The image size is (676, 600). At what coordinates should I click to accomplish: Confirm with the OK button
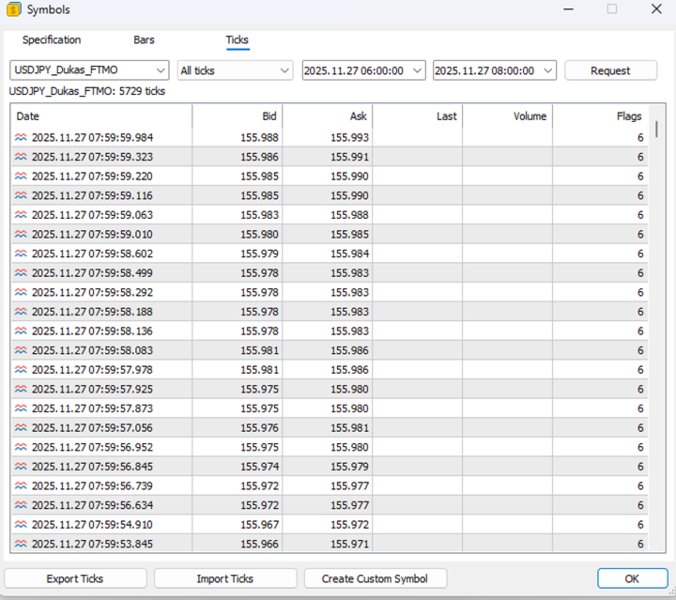(x=632, y=578)
